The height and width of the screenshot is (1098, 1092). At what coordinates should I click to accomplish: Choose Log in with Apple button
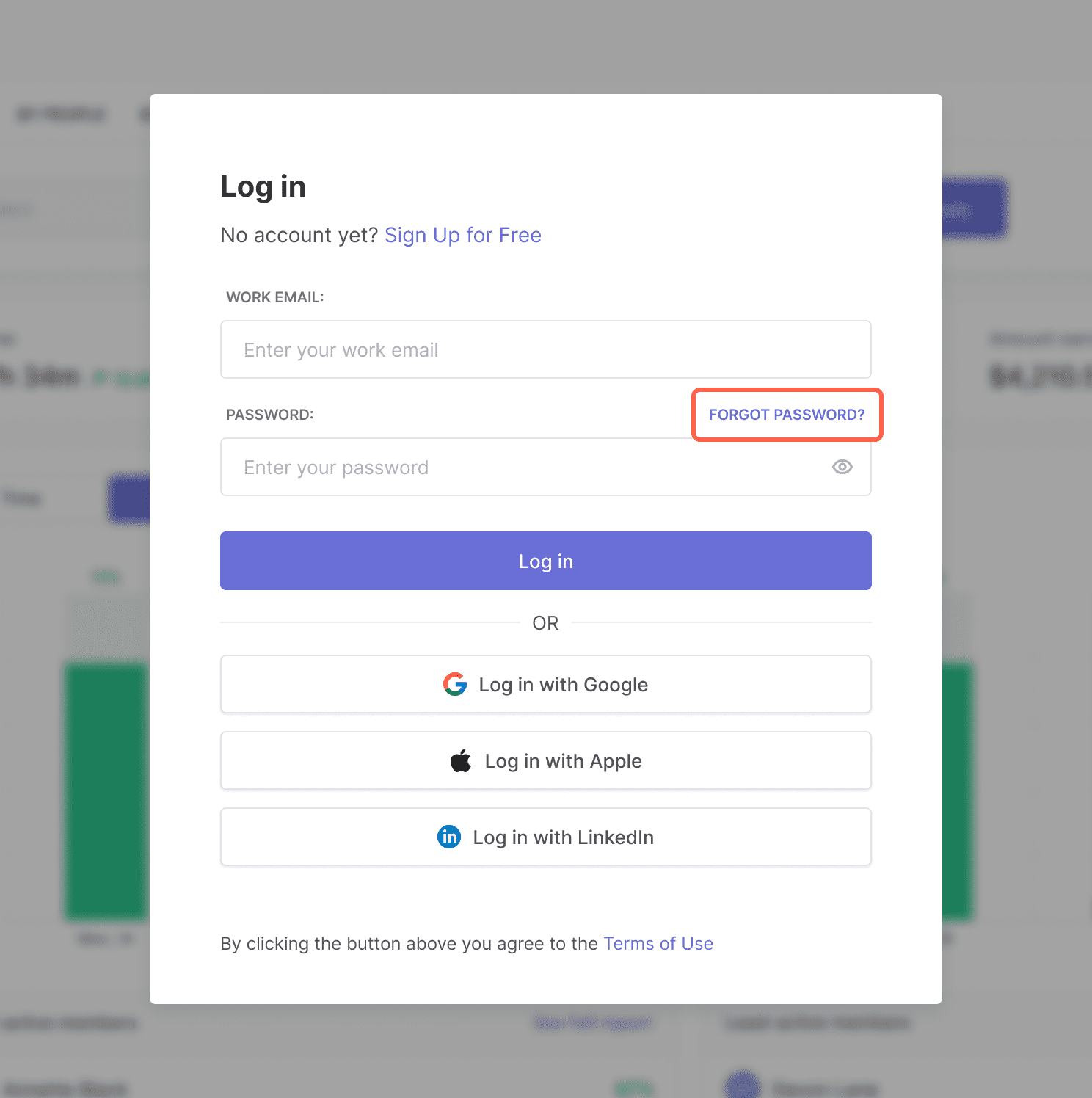coord(546,760)
